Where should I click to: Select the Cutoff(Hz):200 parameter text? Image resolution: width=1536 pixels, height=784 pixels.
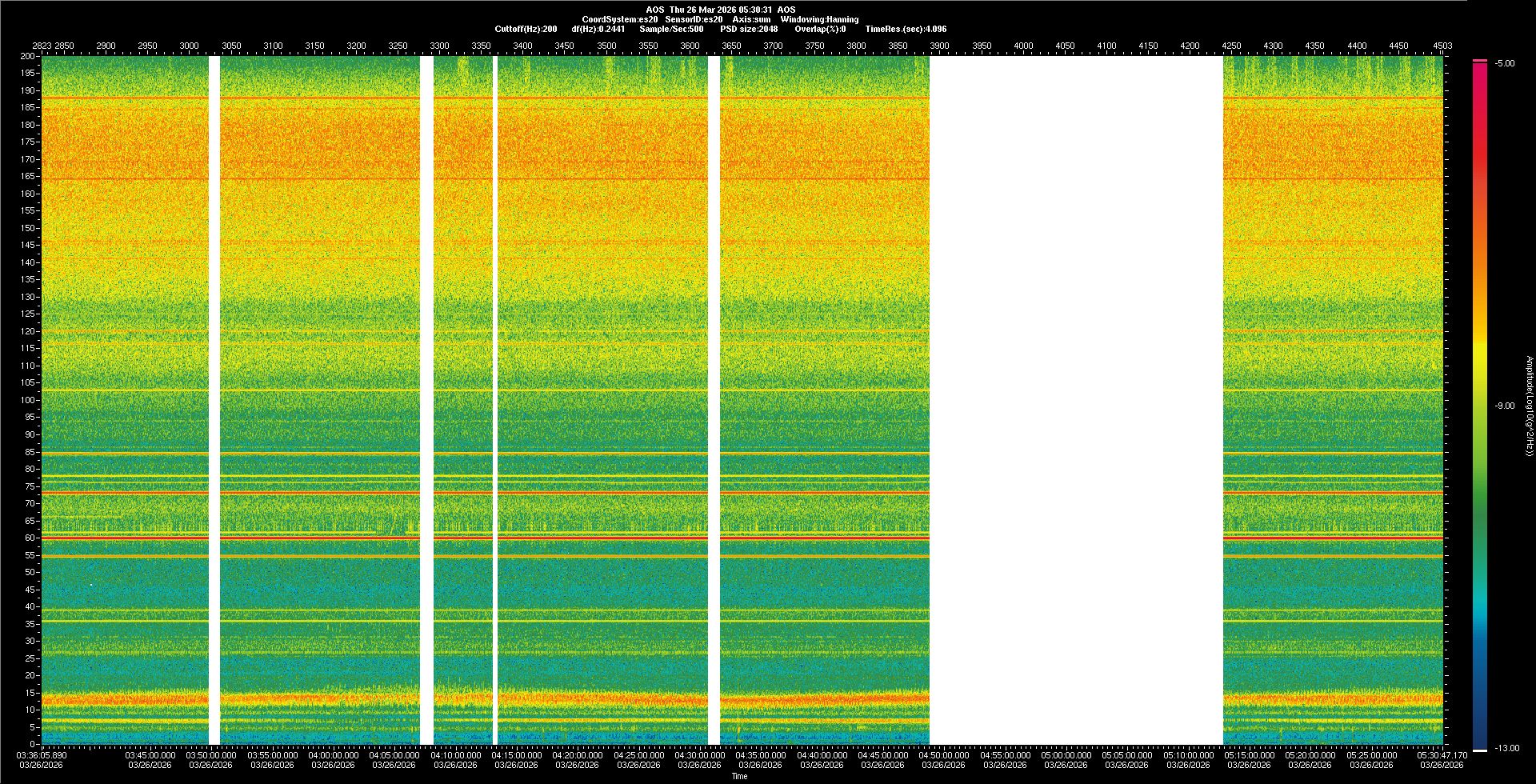[526, 29]
